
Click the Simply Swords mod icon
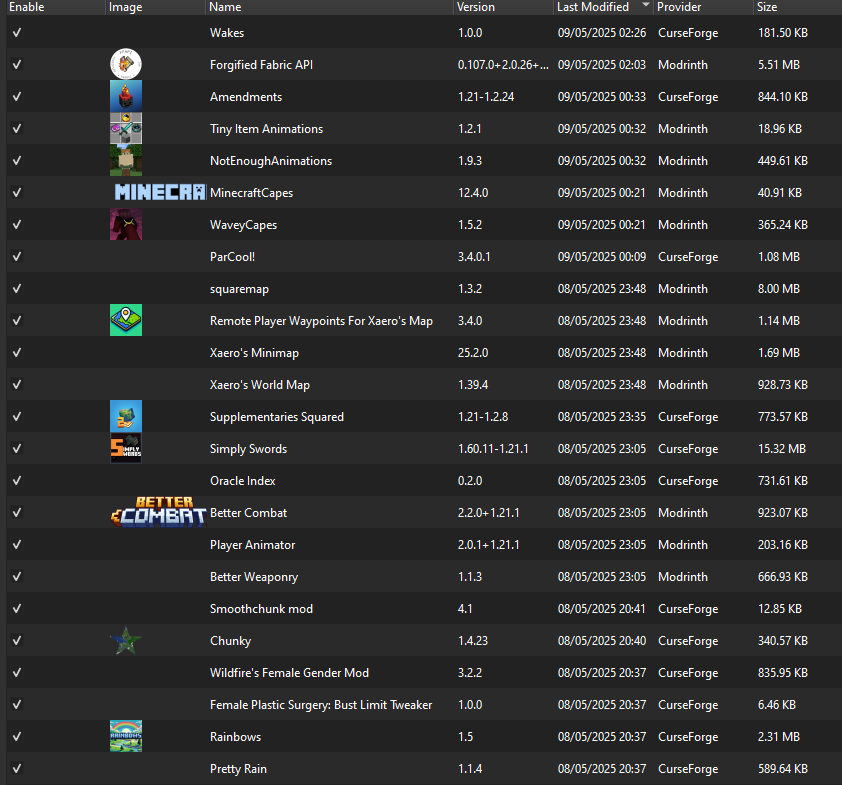[x=126, y=448]
